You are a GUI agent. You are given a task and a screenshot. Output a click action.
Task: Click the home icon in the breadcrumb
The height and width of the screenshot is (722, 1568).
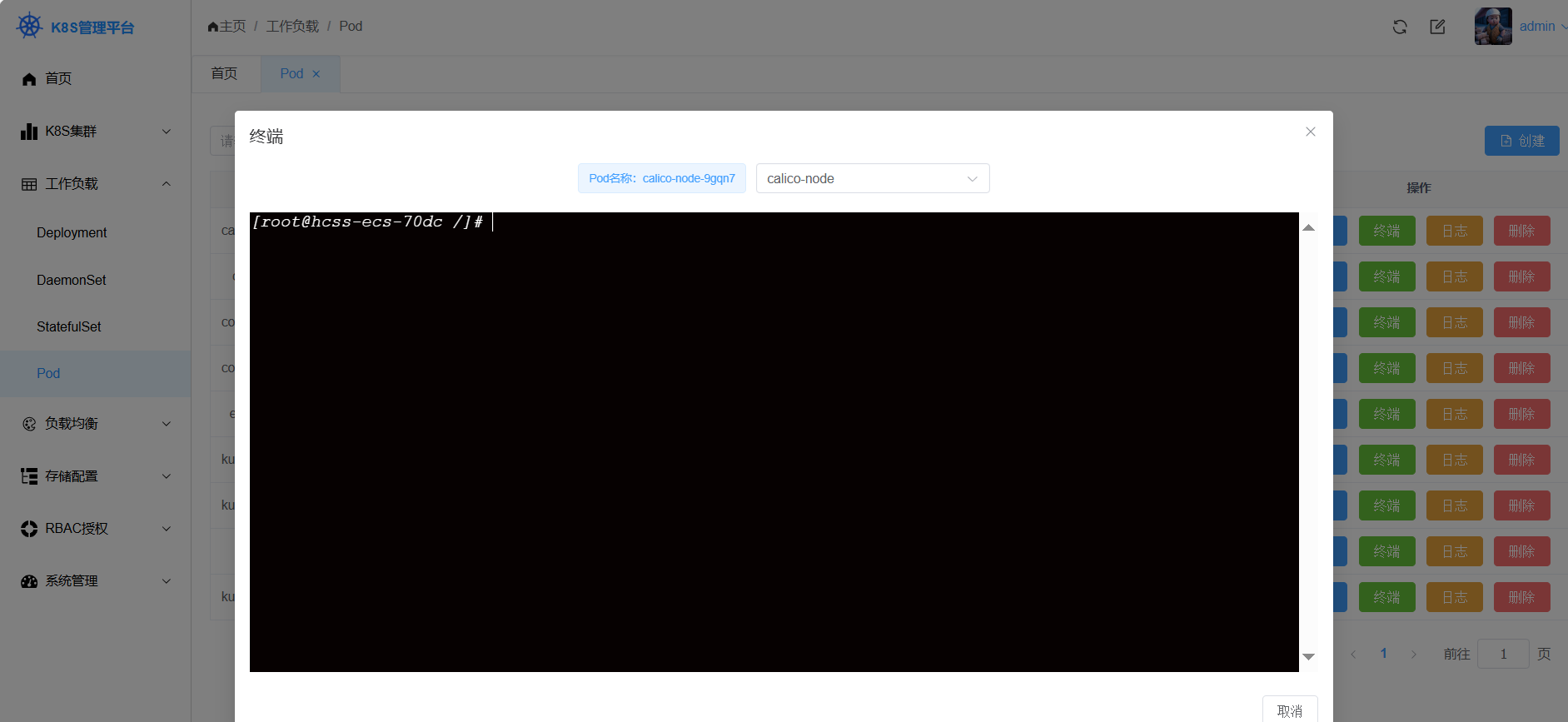tap(213, 27)
